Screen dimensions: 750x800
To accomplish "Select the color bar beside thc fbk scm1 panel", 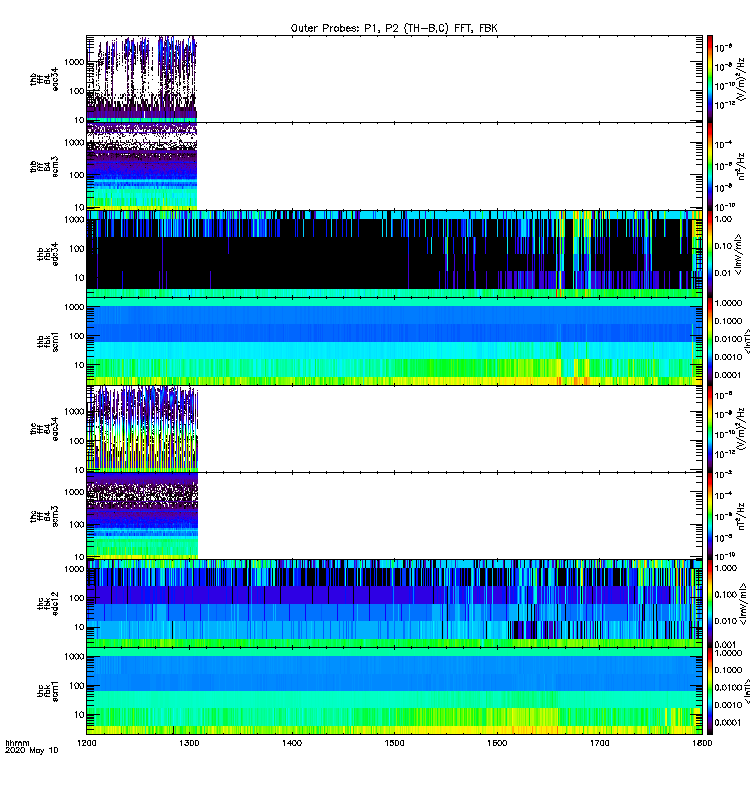I will coord(710,691).
